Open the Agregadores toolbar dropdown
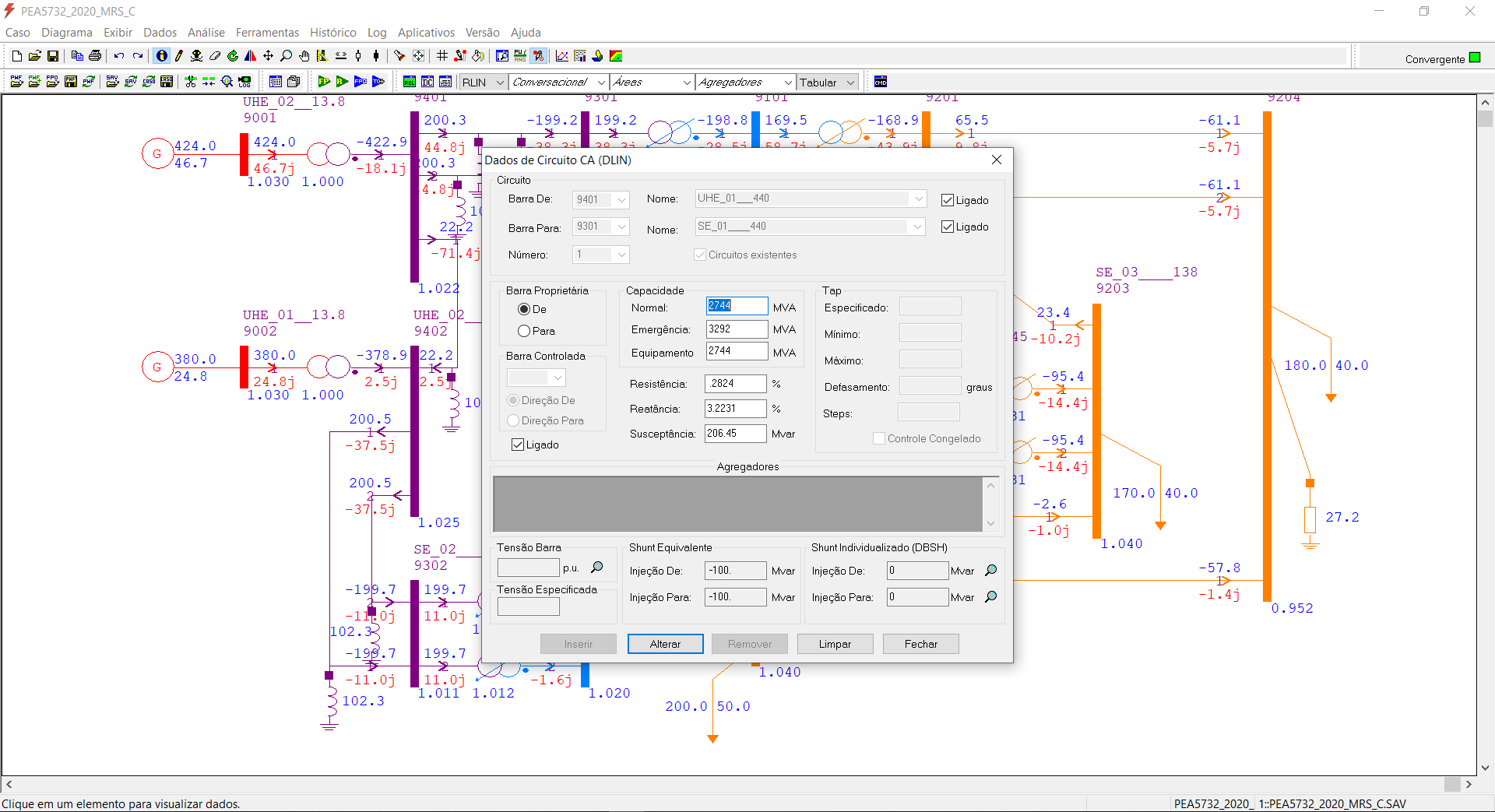 click(x=788, y=83)
